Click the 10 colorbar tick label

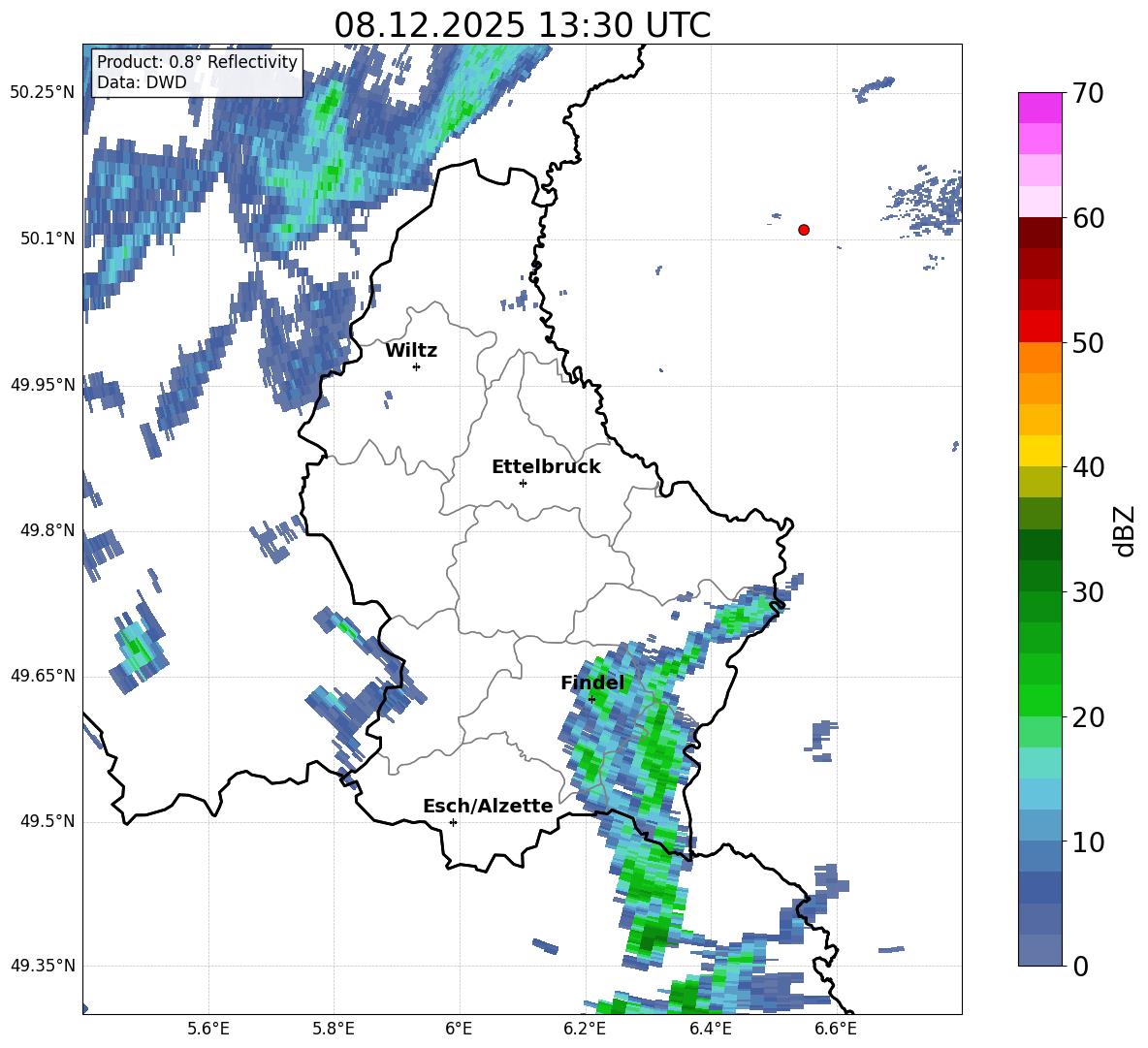[x=1088, y=842]
